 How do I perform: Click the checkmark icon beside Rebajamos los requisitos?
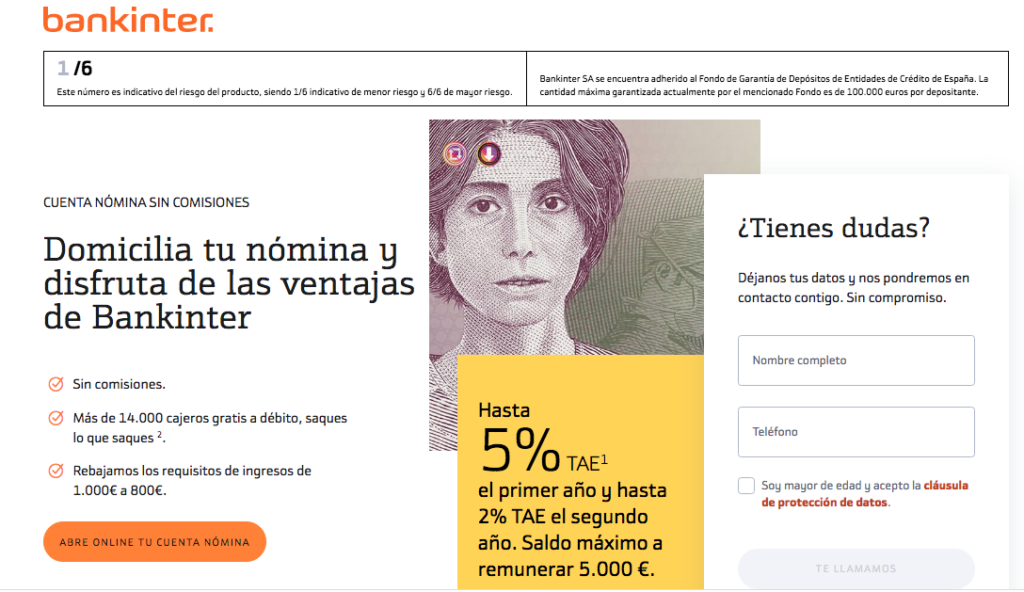[56, 470]
